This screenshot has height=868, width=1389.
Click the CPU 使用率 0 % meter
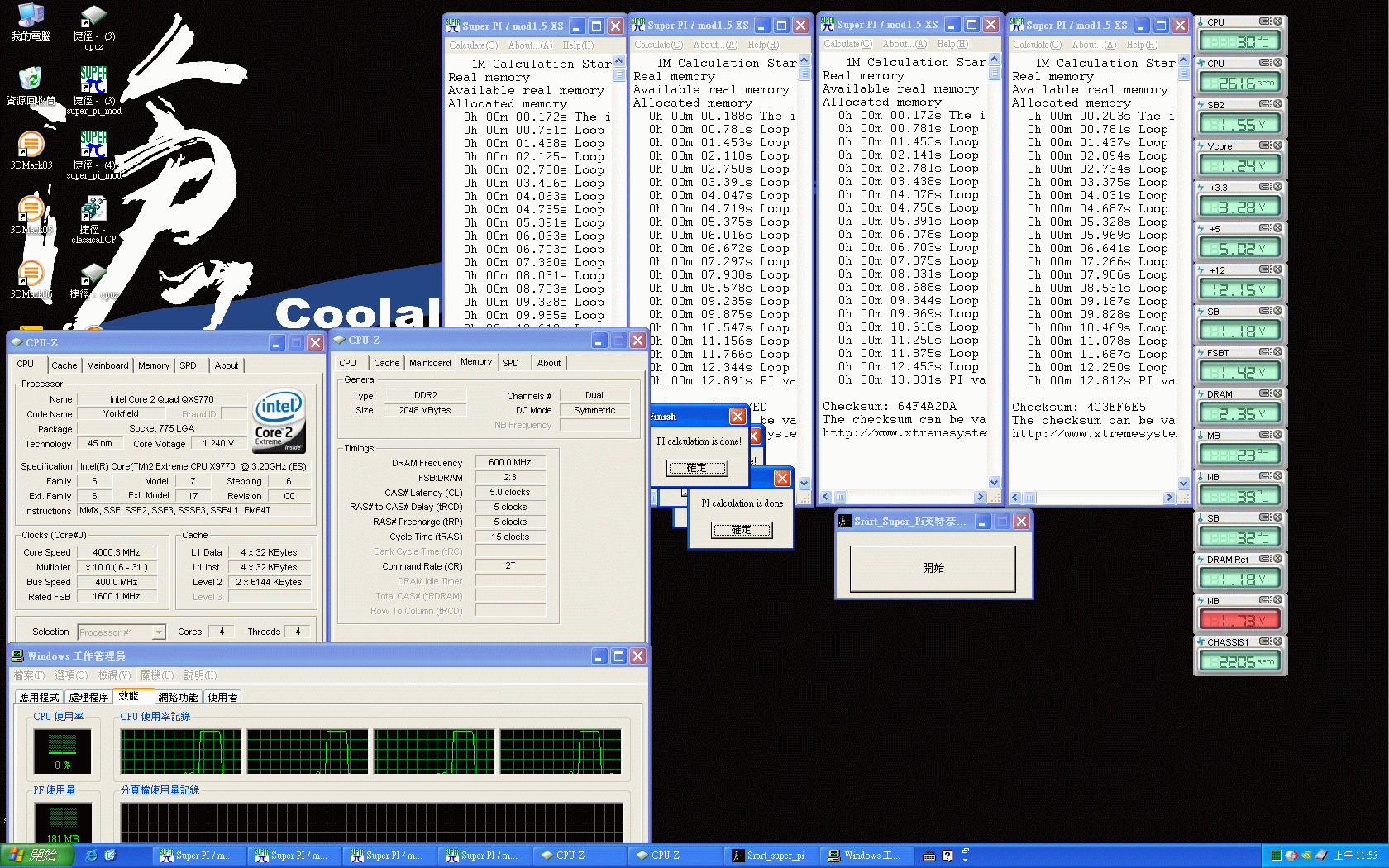62,751
